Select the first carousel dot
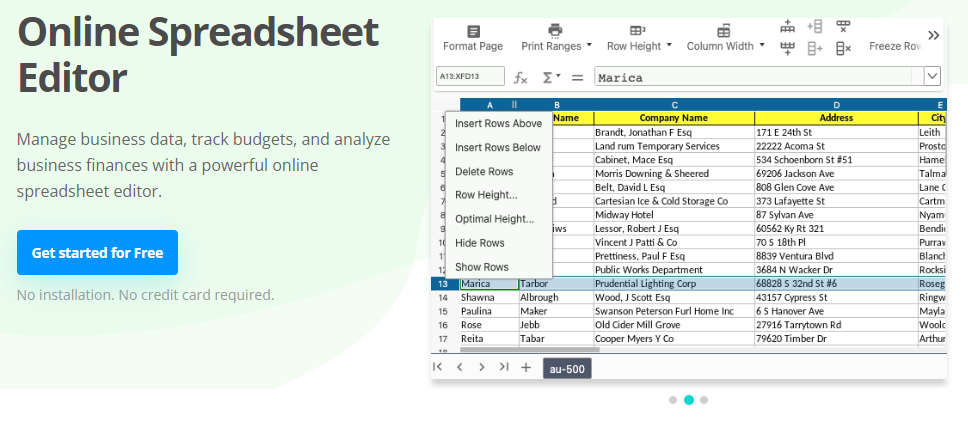Screen dimensions: 968x426 pos(673,400)
